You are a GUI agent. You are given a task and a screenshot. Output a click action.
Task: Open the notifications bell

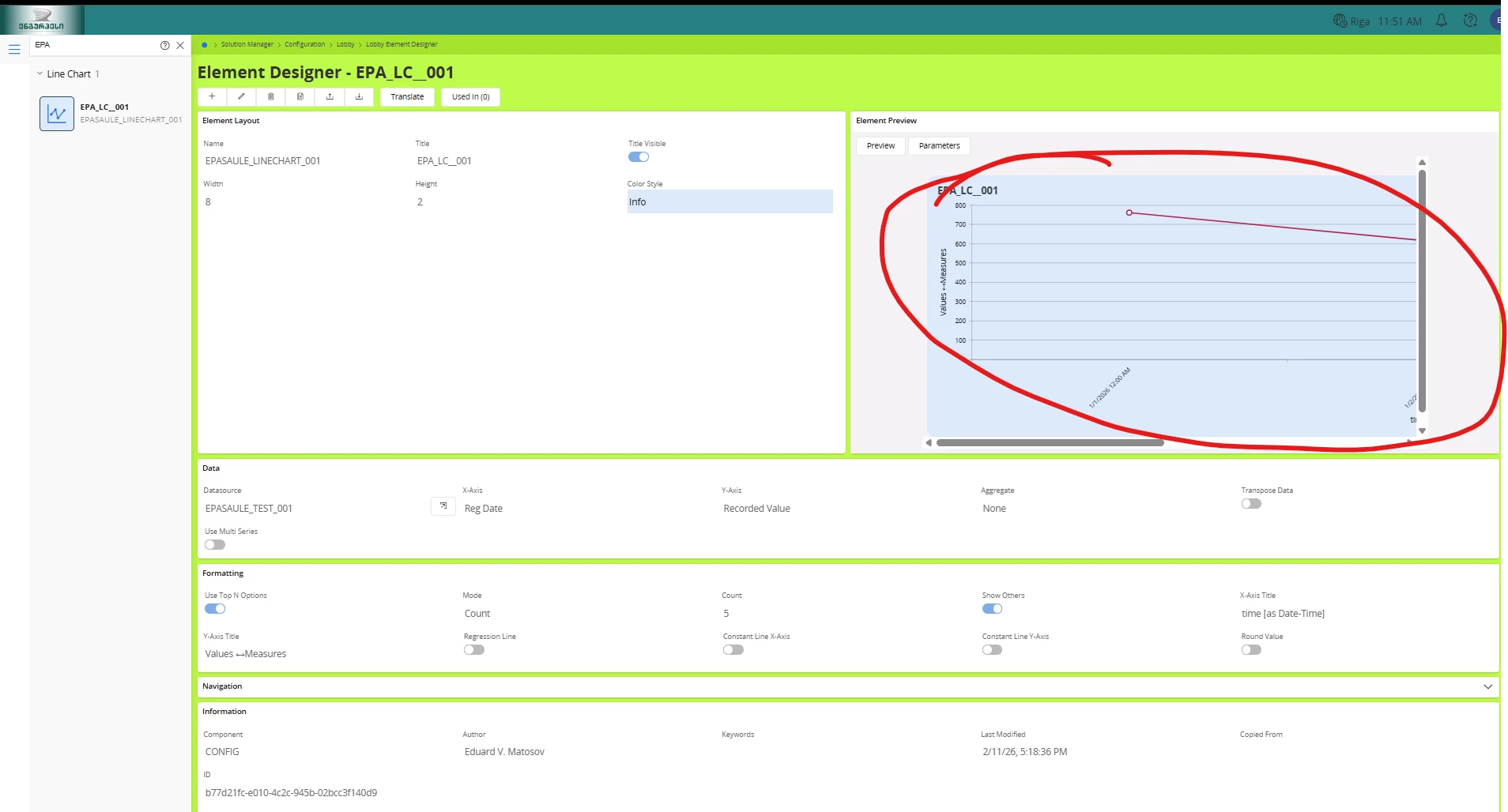tap(1442, 21)
